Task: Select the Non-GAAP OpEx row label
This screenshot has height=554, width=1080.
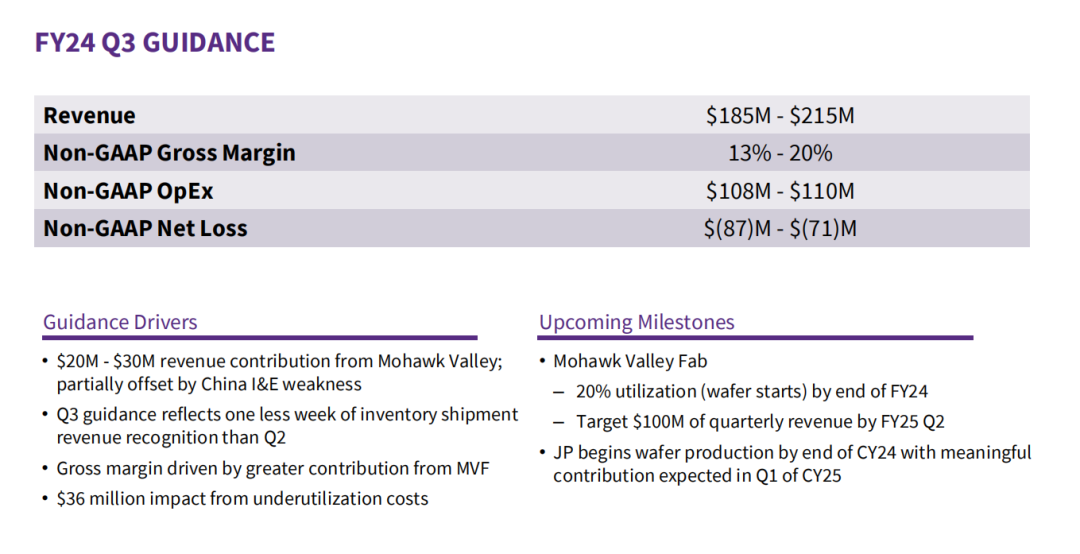Action: click(x=128, y=191)
